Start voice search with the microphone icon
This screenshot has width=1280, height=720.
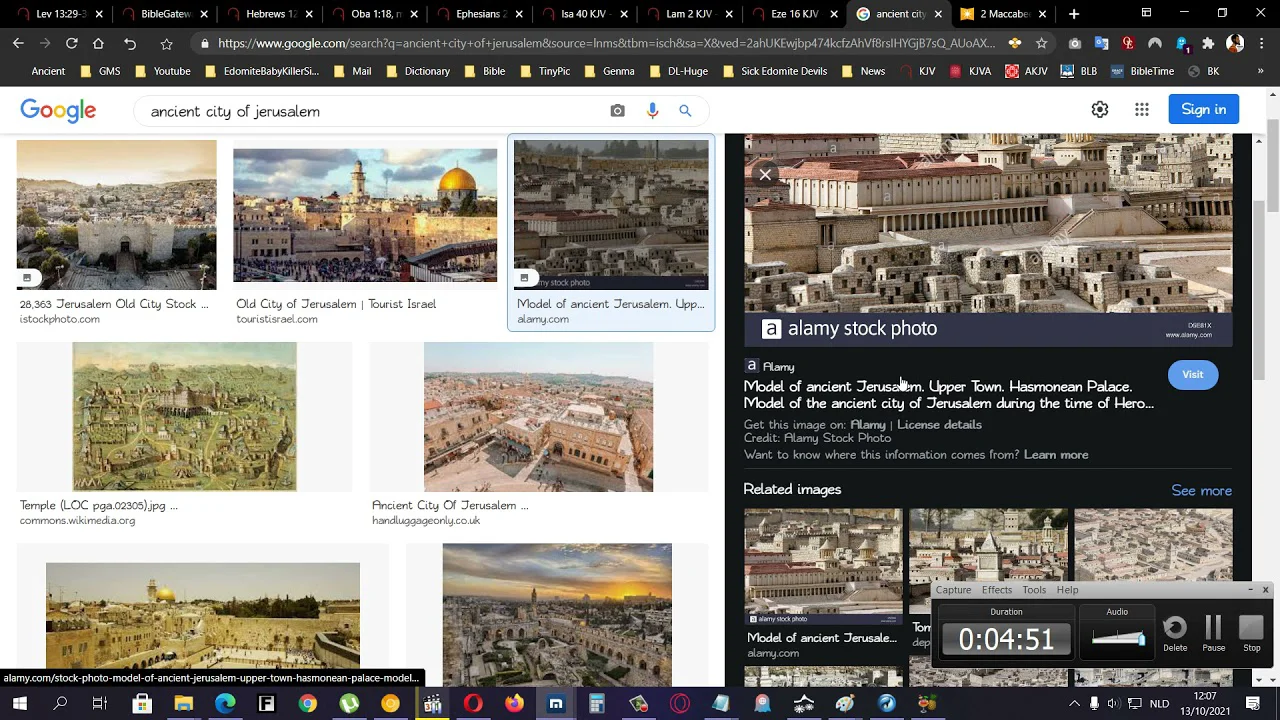click(652, 111)
